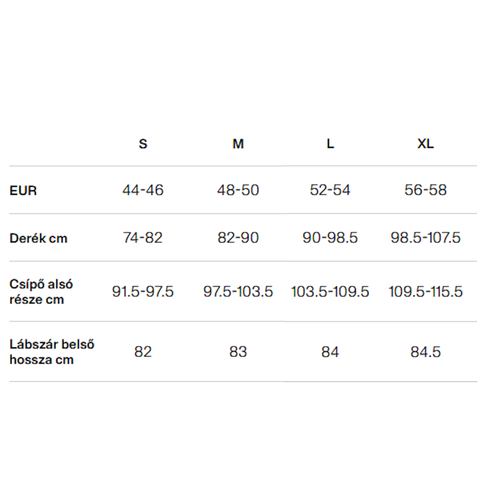This screenshot has height=500, width=500.
Task: Click the 83 inseam length value
Action: [238, 352]
